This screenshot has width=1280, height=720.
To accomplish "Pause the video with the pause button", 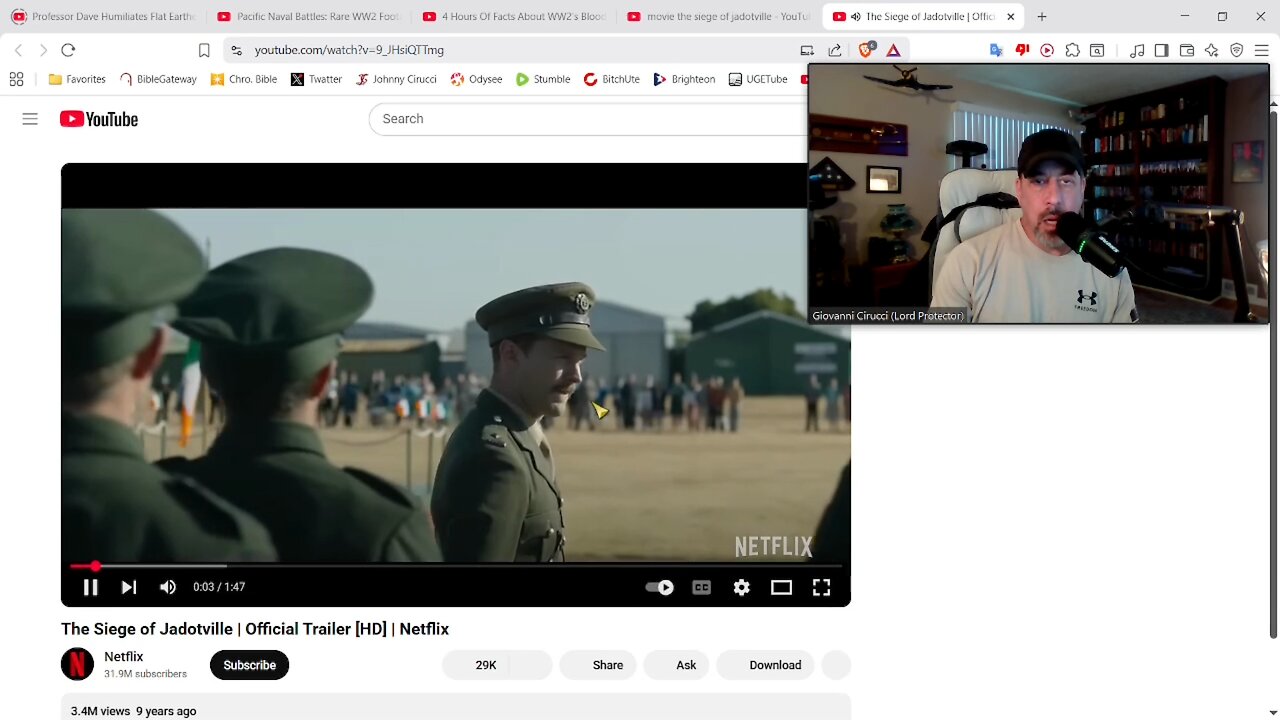I will coord(90,587).
